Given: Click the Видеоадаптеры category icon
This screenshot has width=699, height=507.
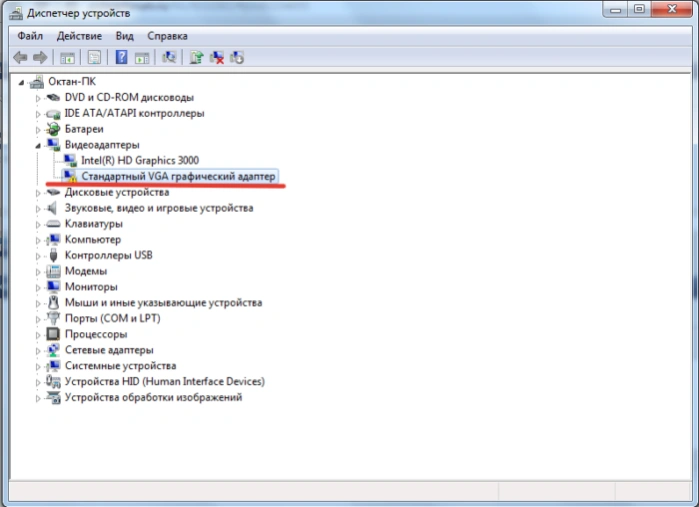Looking at the screenshot, I should pos(53,144).
